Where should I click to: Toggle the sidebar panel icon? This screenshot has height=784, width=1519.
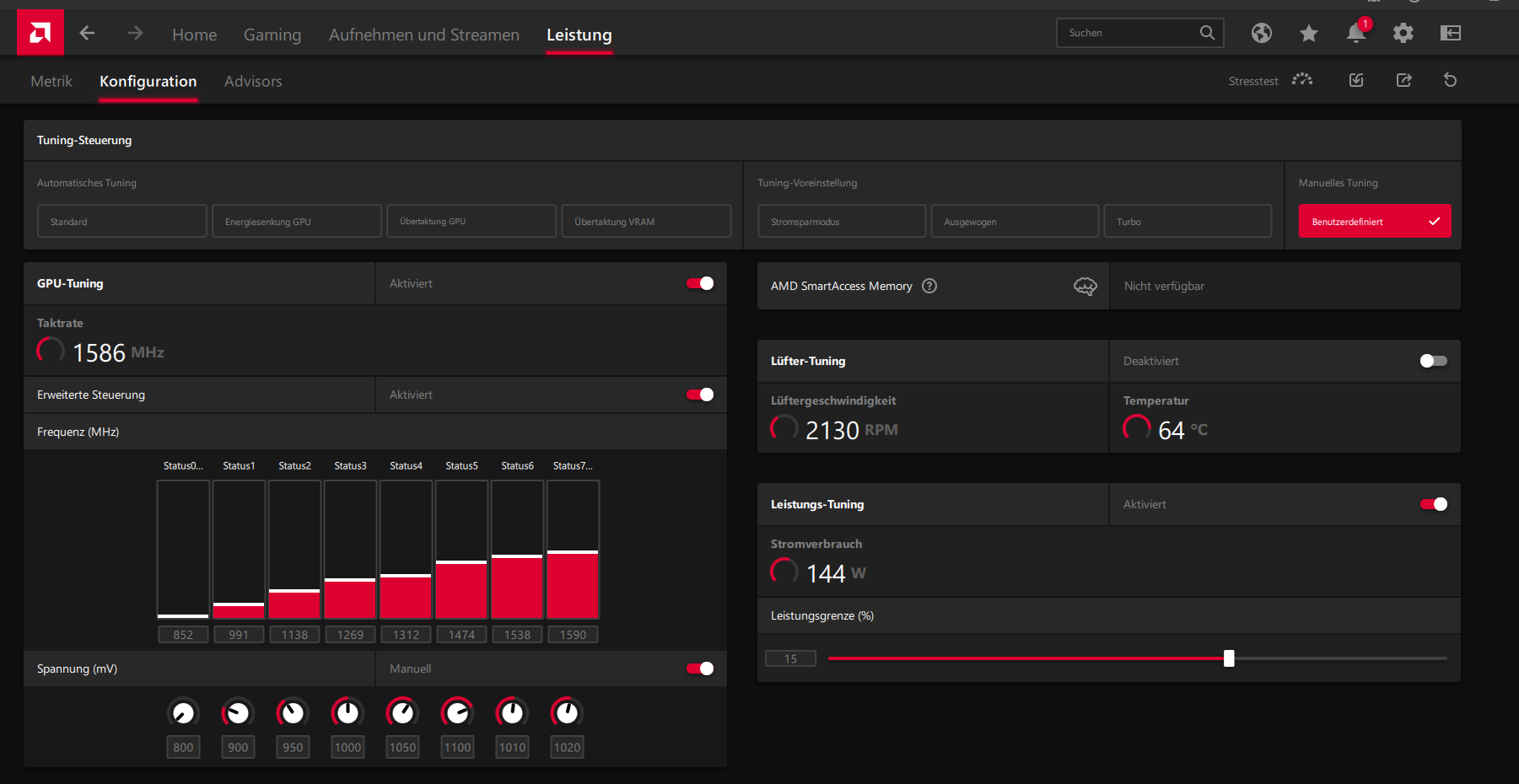[x=1451, y=33]
